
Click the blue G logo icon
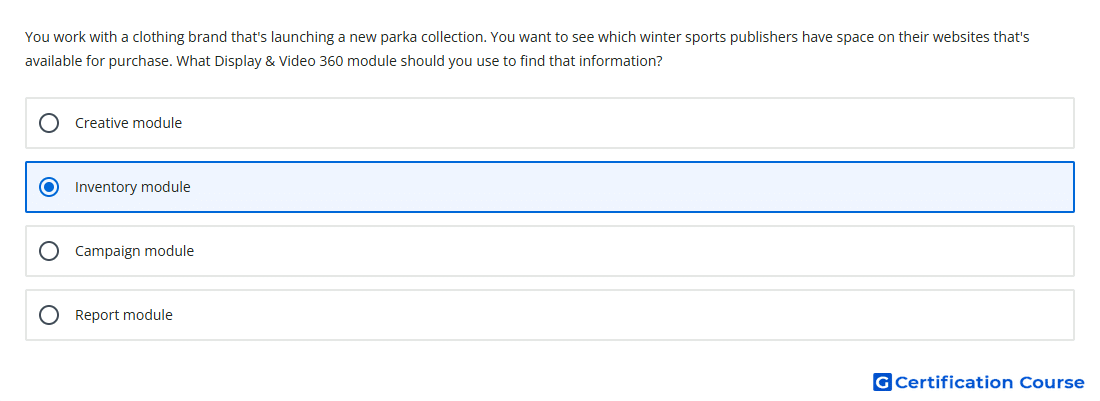coord(882,382)
